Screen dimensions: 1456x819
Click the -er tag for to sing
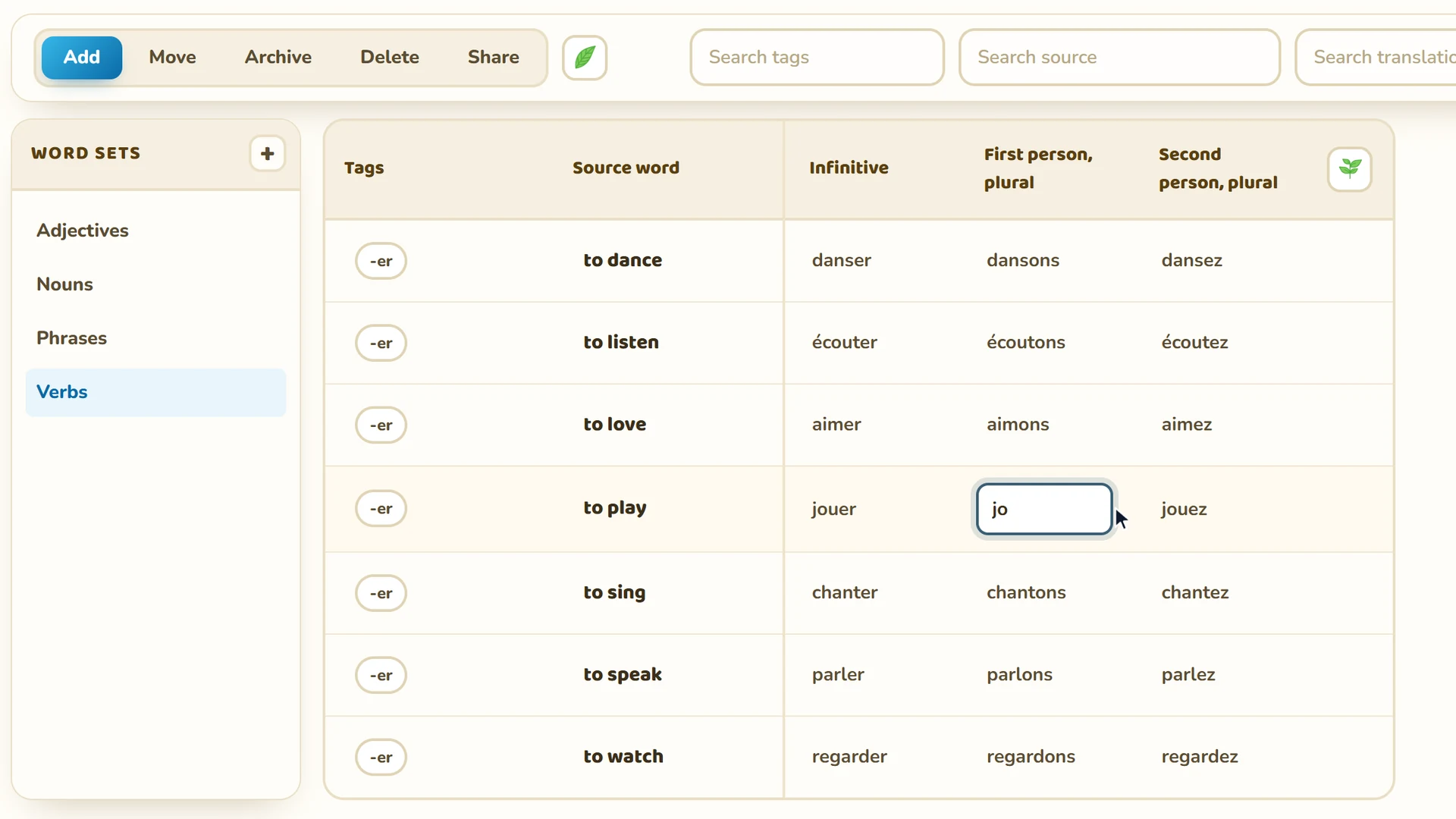click(381, 593)
